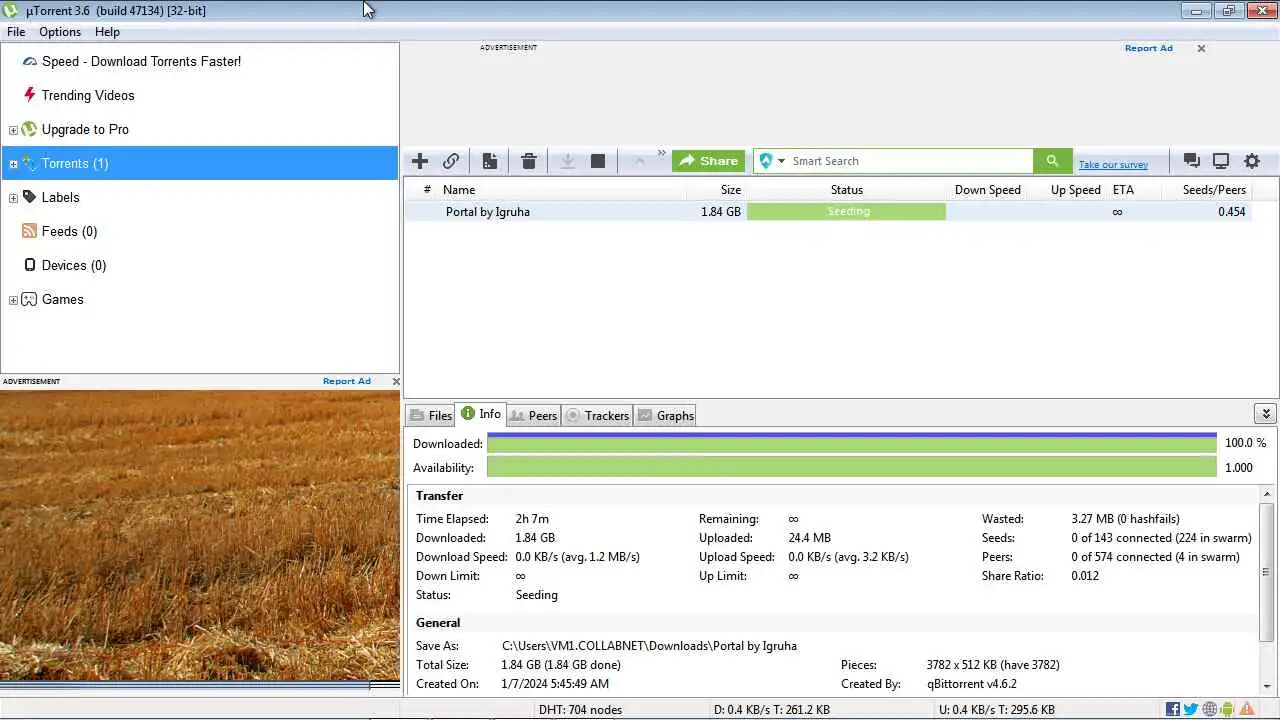The width and height of the screenshot is (1280, 720).
Task: Click the globe network status icon
Action: pyautogui.click(x=1210, y=709)
